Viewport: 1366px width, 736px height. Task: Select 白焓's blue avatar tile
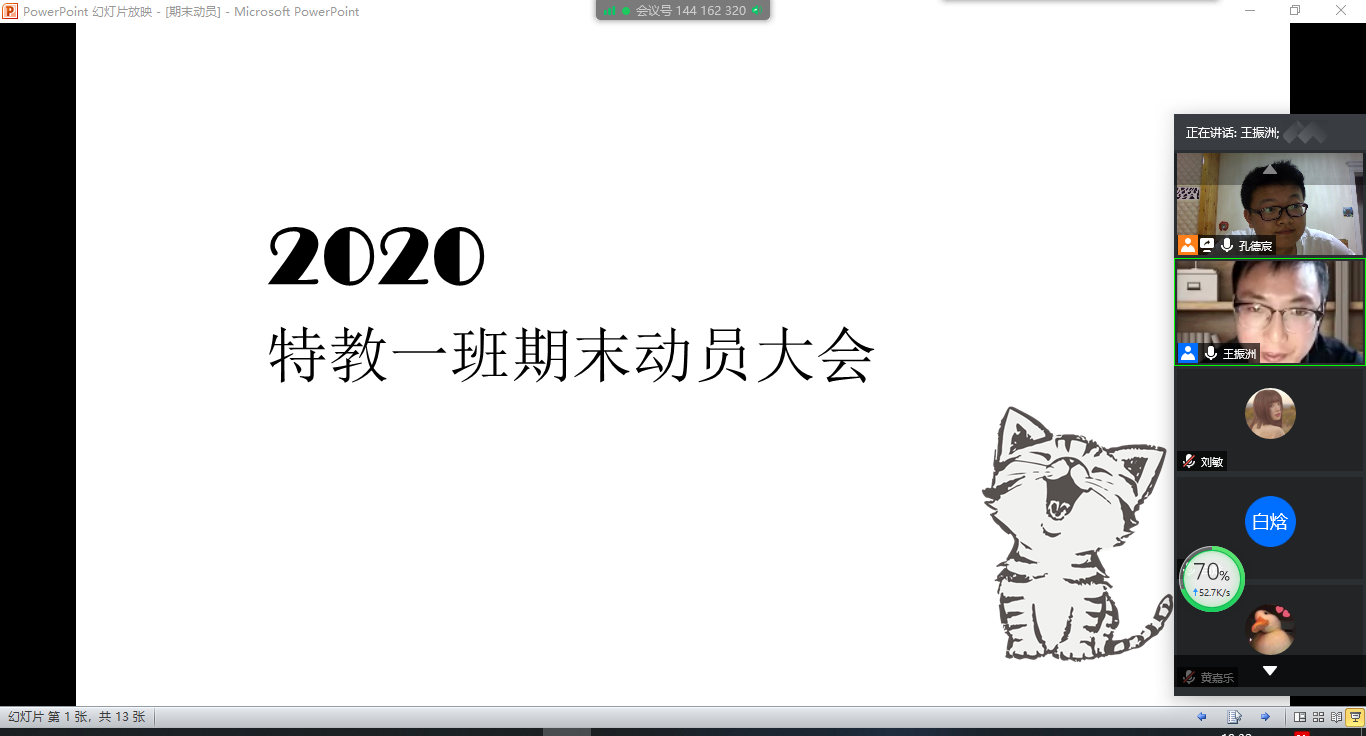[1270, 522]
